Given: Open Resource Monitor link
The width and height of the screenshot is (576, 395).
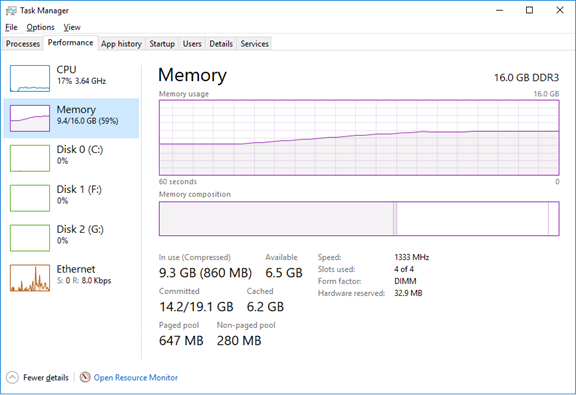Looking at the screenshot, I should 136,377.
